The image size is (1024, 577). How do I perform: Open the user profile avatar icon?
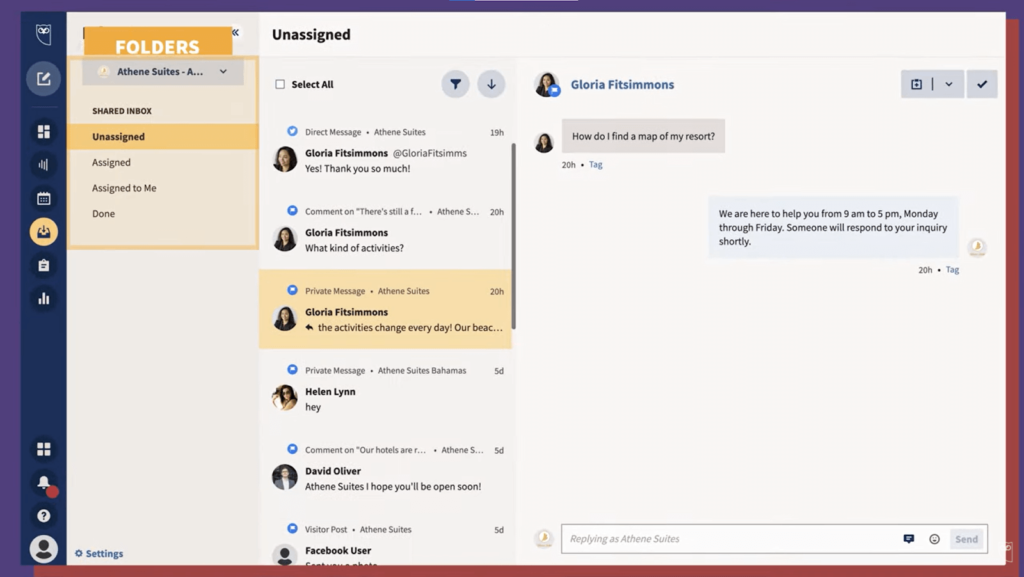tap(44, 549)
